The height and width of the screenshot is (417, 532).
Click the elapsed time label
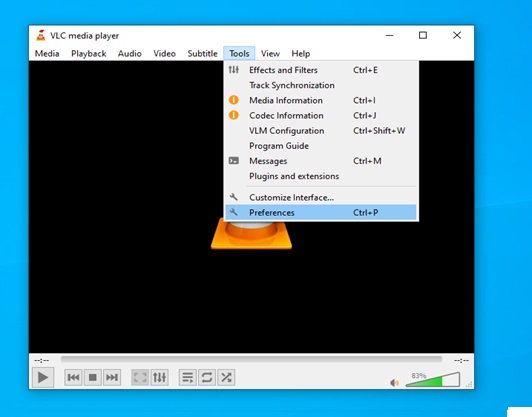tap(41, 360)
